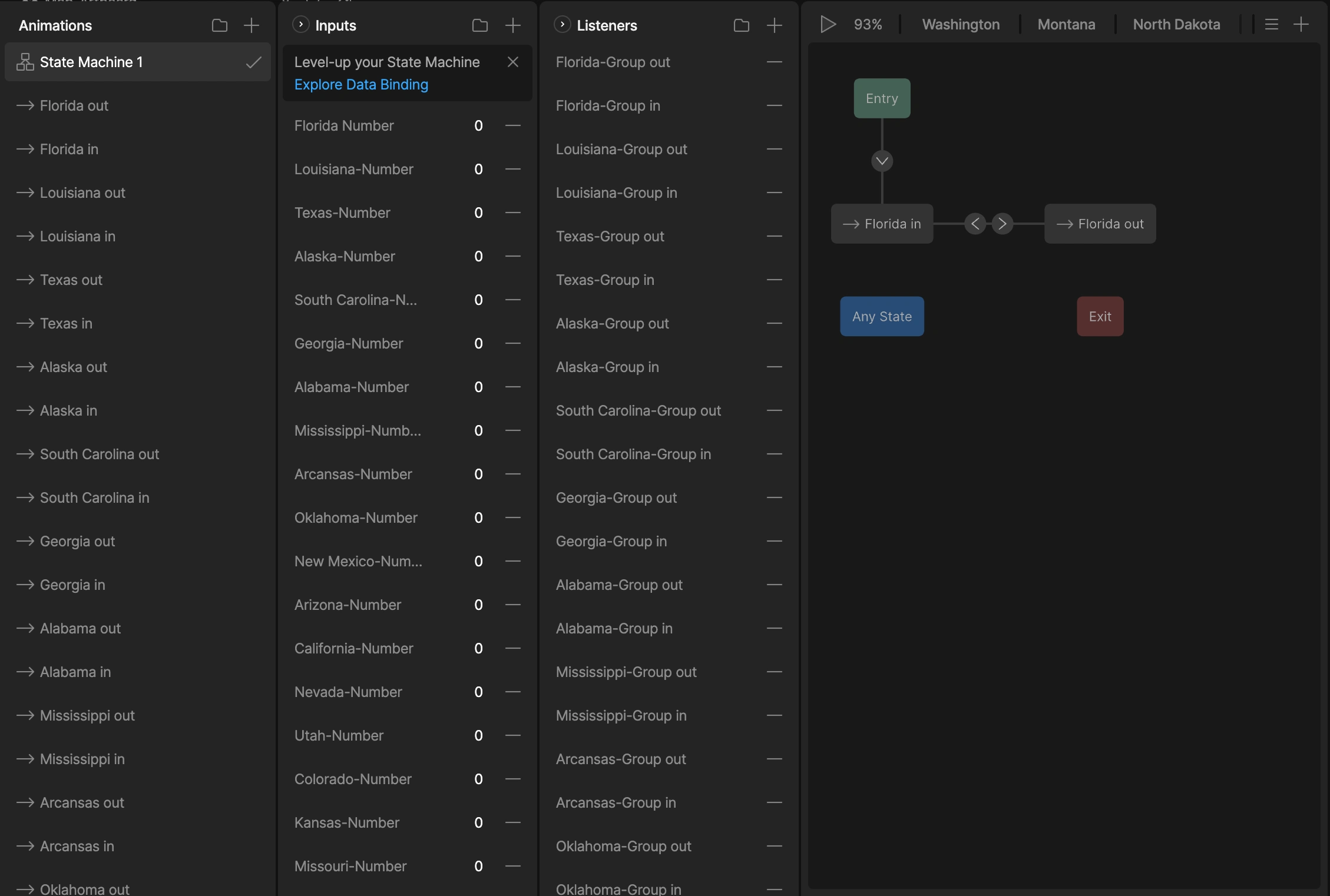Add a new animation with plus icon
This screenshot has height=896, width=1330.
(x=252, y=25)
